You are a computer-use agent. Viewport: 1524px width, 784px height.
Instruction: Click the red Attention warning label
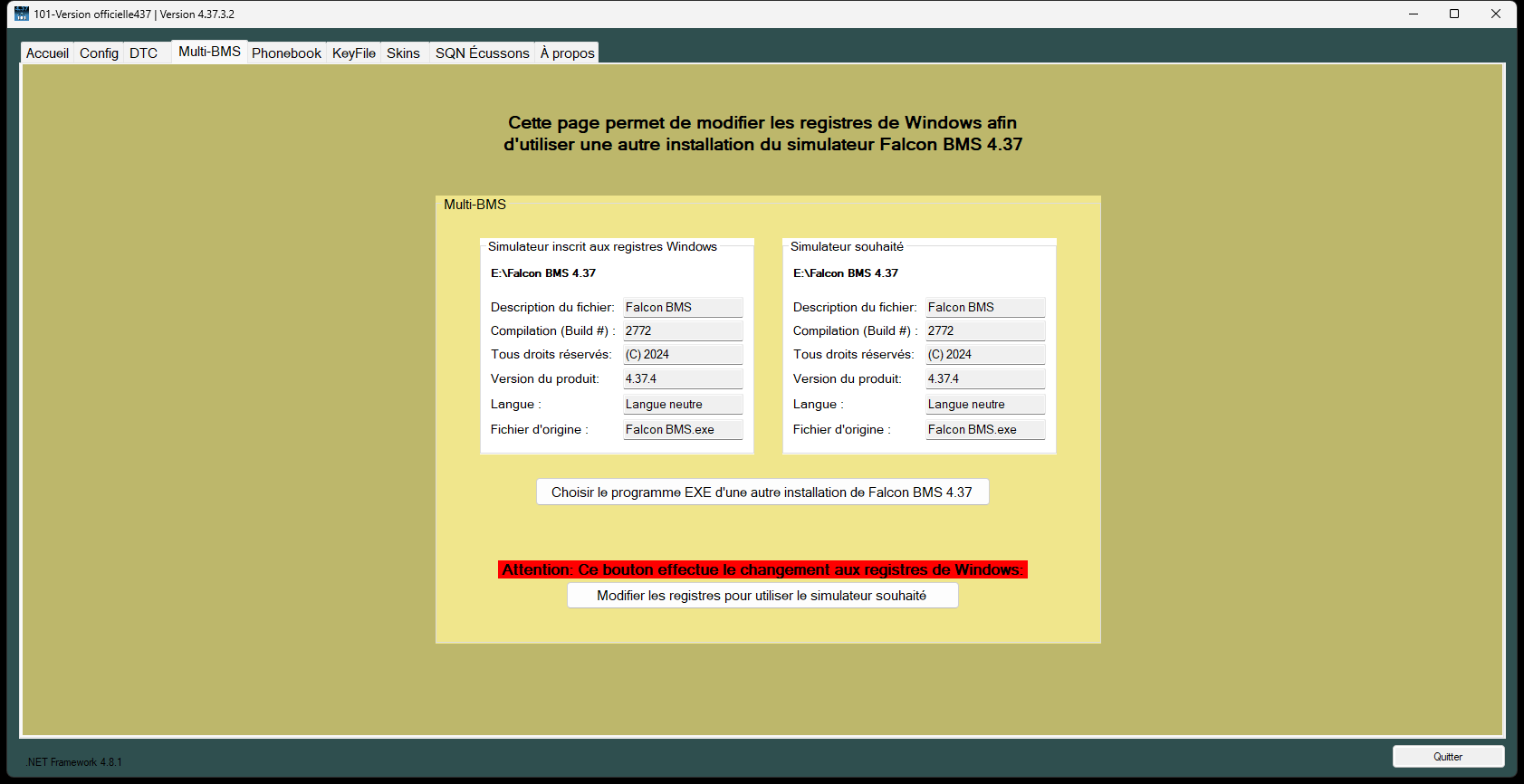tap(762, 569)
